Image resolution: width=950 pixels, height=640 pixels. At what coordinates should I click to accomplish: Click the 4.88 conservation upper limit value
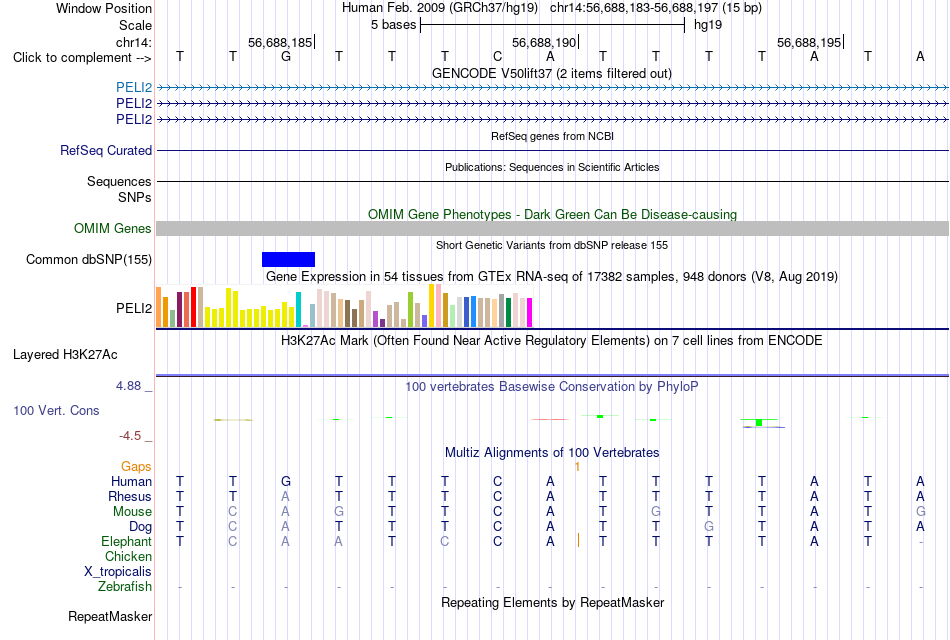click(x=128, y=385)
